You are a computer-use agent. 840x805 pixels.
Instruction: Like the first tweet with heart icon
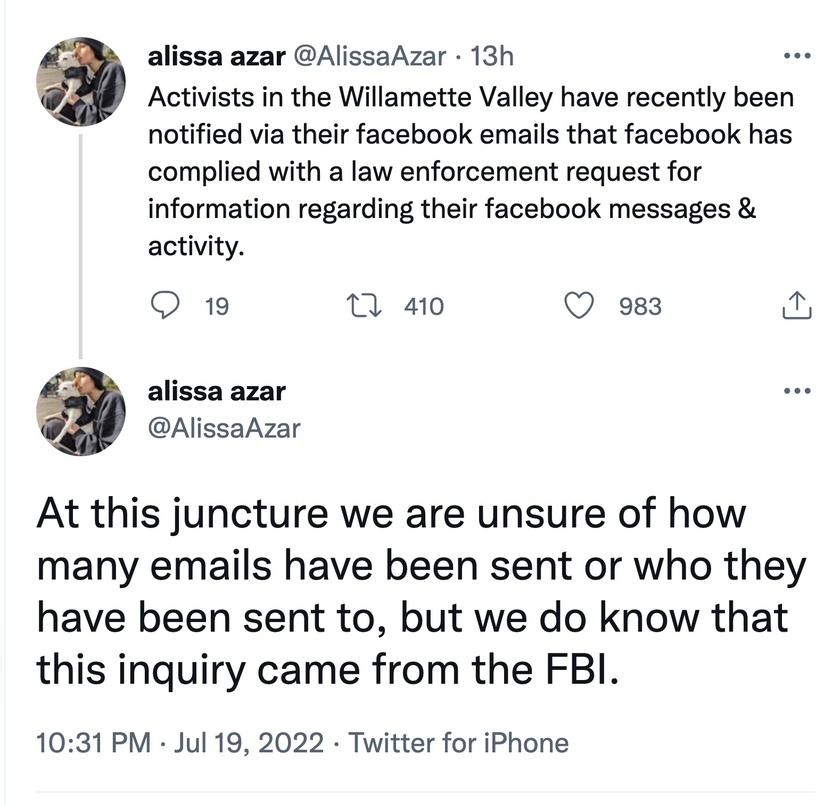580,306
